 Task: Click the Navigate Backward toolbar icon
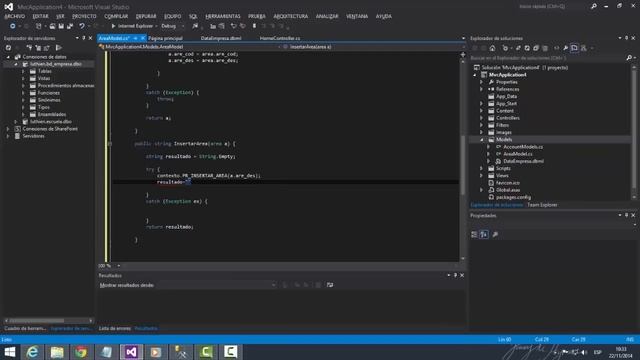13,26
